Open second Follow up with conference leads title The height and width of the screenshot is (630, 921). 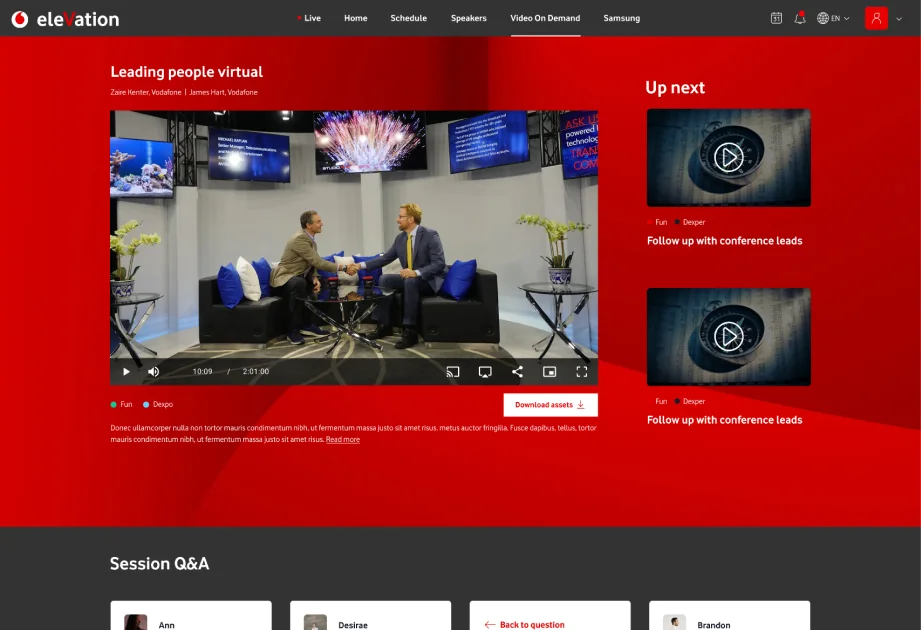724,420
